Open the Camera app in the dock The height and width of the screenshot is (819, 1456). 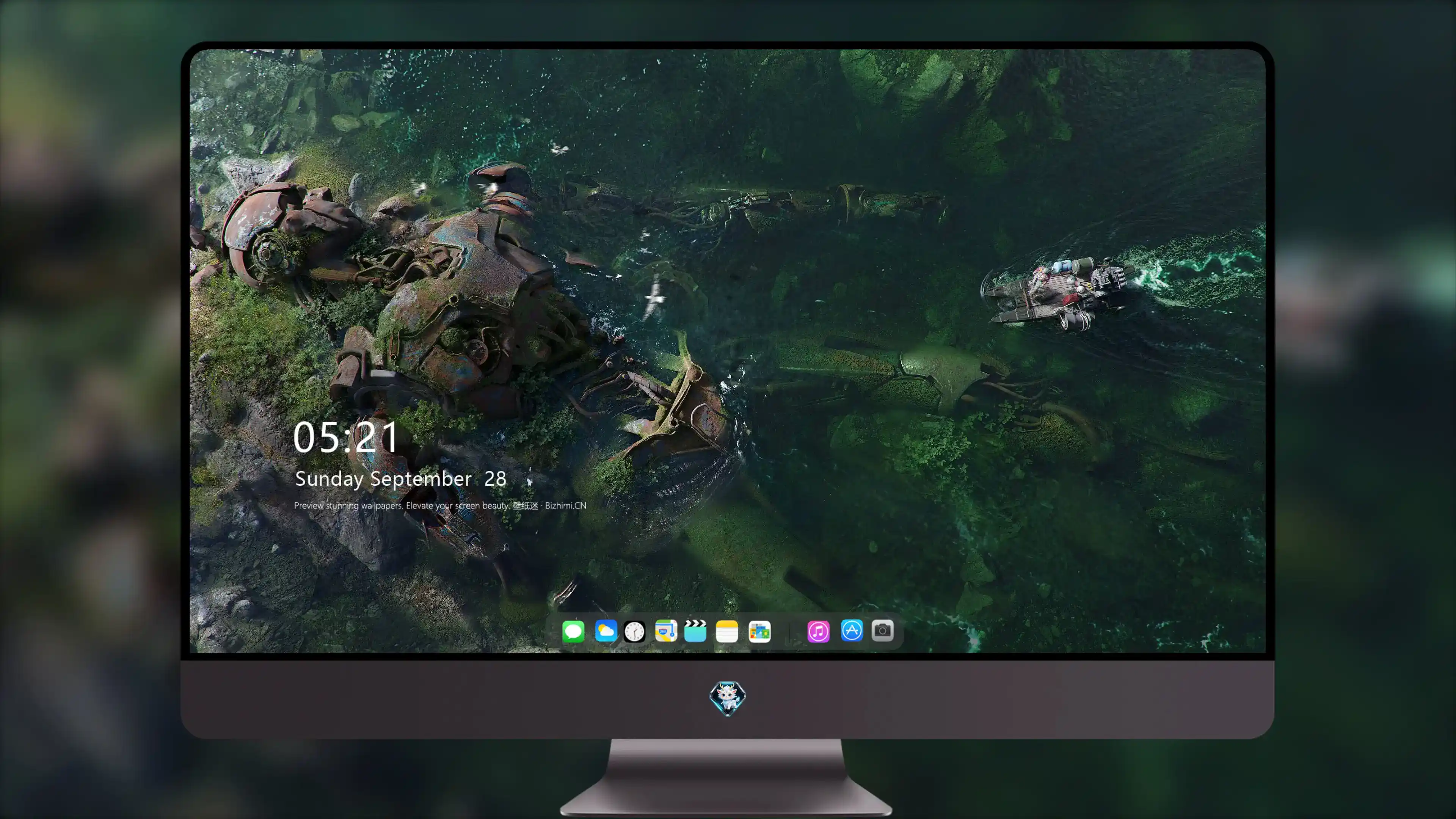click(882, 630)
